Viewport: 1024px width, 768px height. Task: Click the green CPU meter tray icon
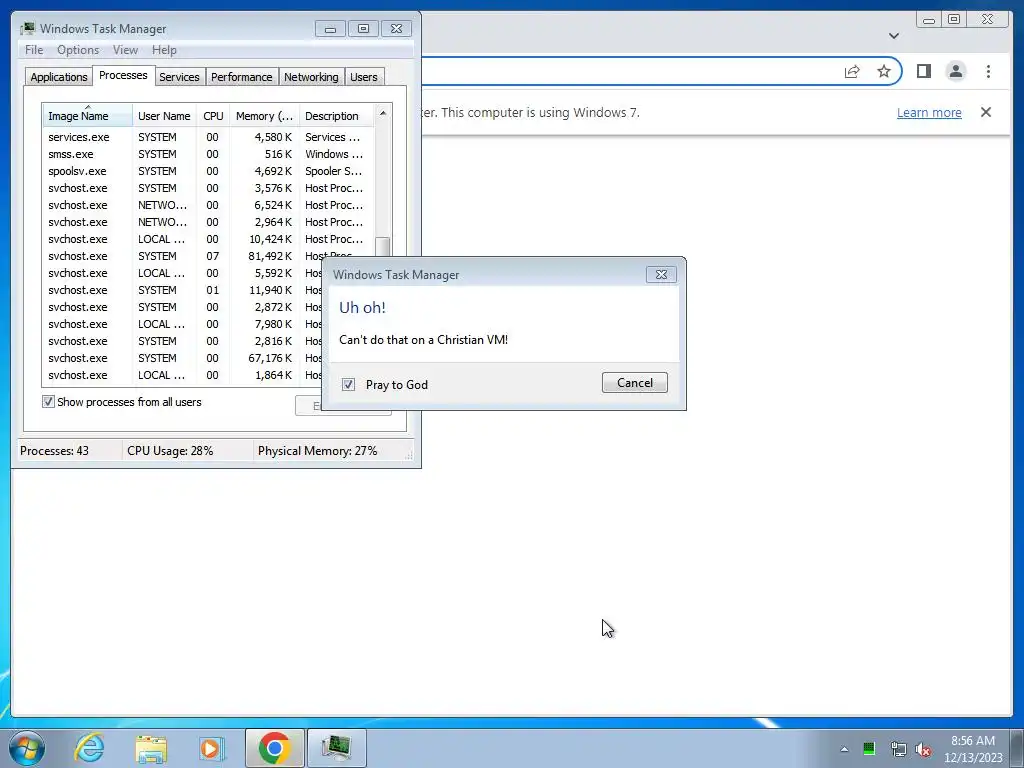coord(869,749)
